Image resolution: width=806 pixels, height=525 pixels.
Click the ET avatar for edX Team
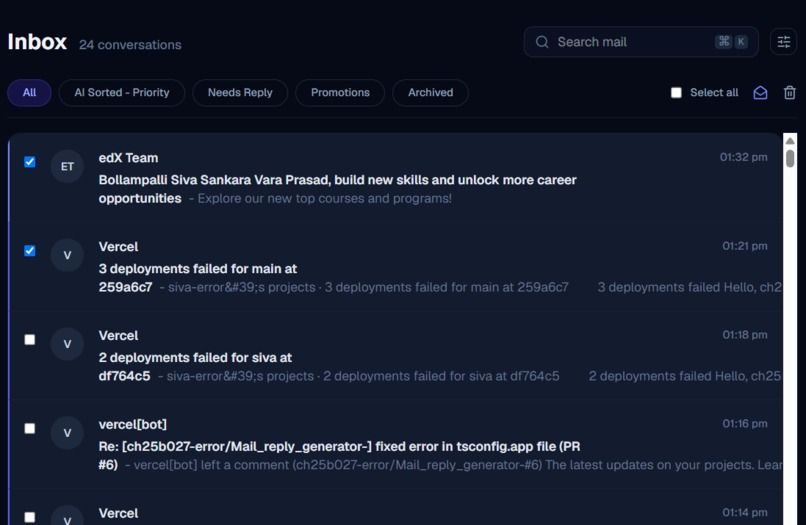point(67,166)
